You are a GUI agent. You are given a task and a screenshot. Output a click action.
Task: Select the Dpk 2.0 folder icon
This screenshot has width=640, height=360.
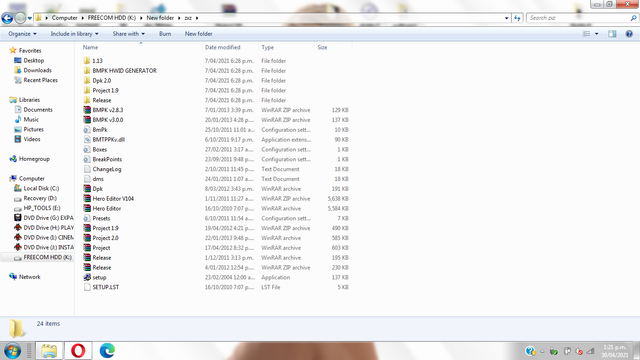pyautogui.click(x=87, y=80)
